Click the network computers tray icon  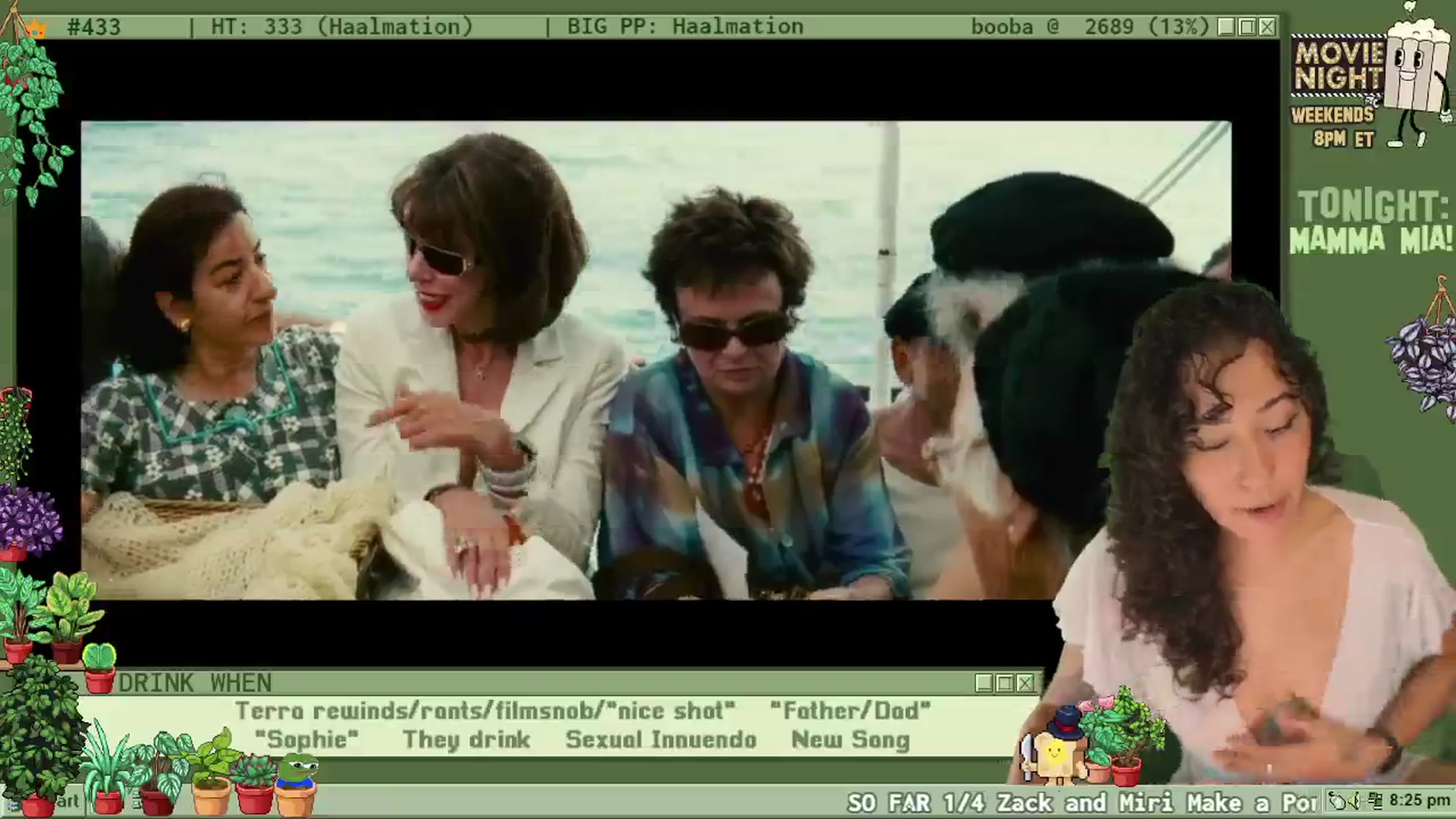point(1376,801)
